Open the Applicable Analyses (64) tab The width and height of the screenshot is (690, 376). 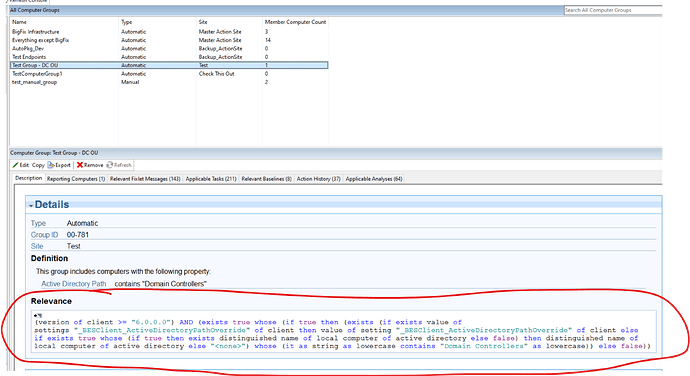374,179
